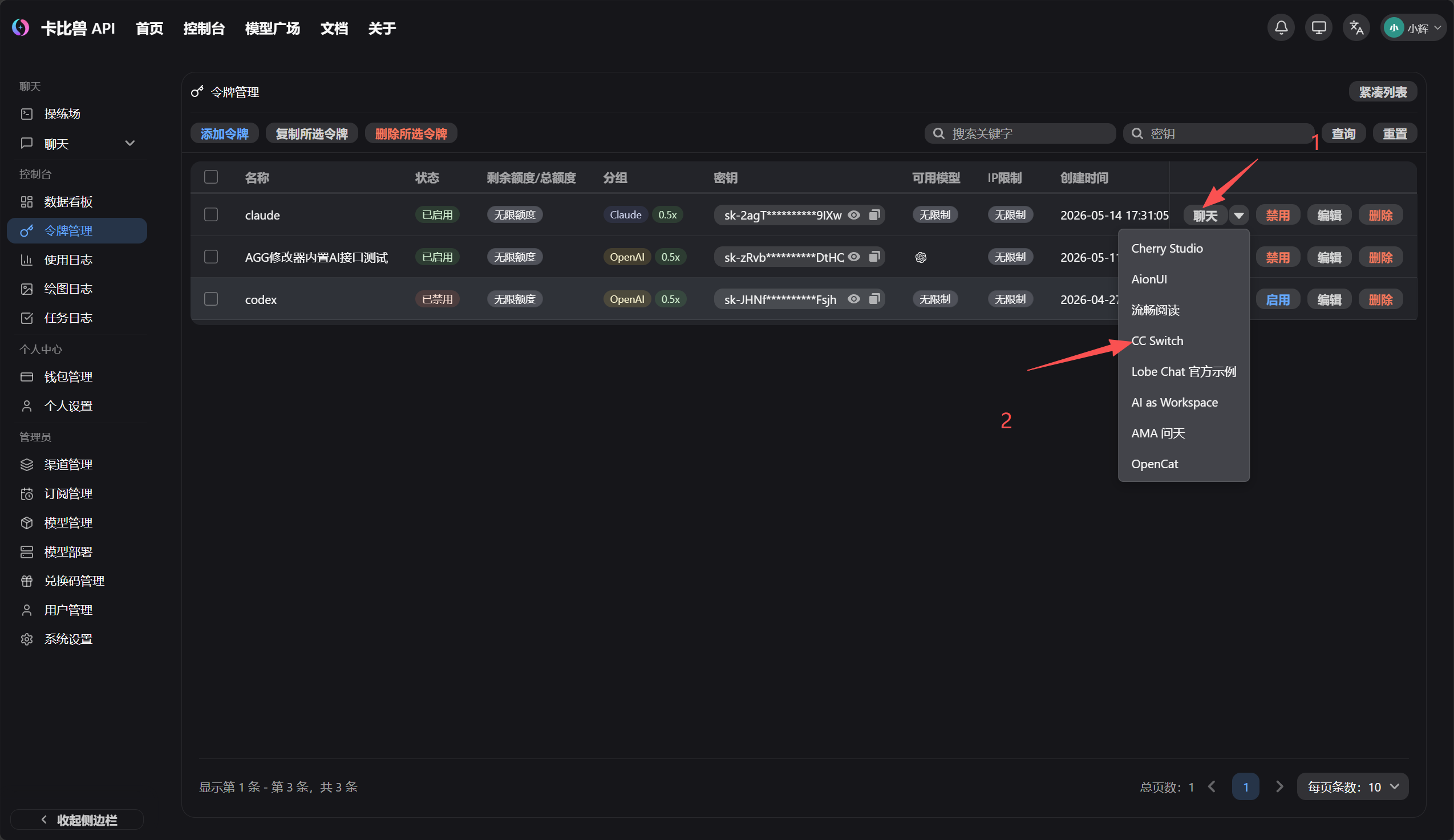Reveal the codex key with eye icon
Screen dimensions: 1454x840
854,299
